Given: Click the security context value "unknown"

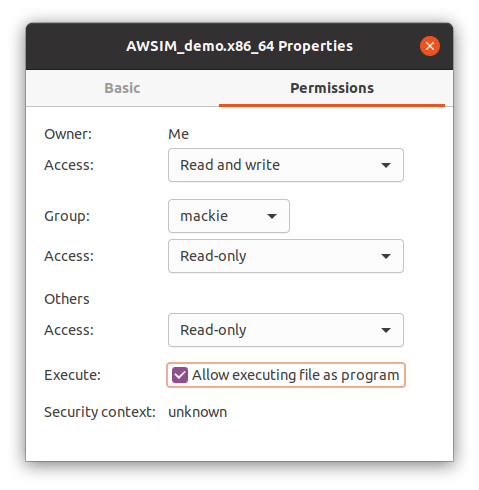Looking at the screenshot, I should [198, 412].
